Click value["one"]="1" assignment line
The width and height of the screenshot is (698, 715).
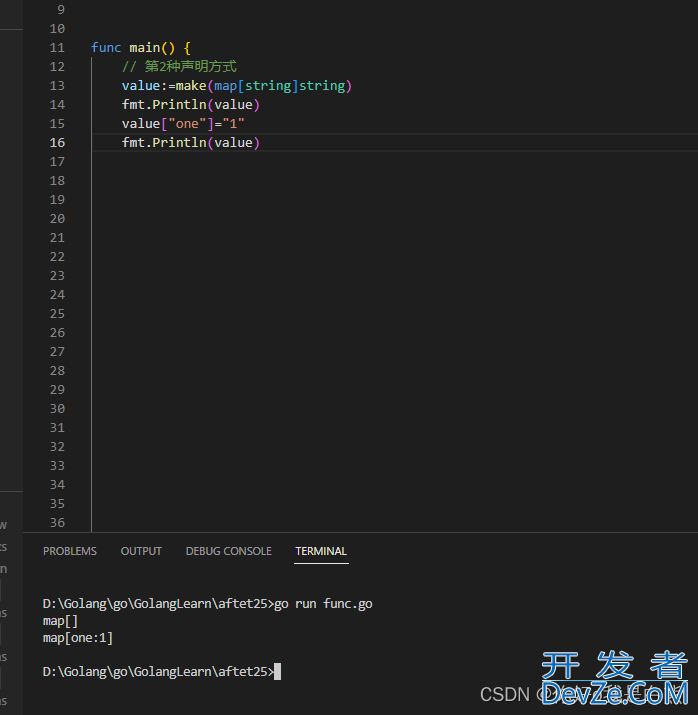click(x=183, y=124)
